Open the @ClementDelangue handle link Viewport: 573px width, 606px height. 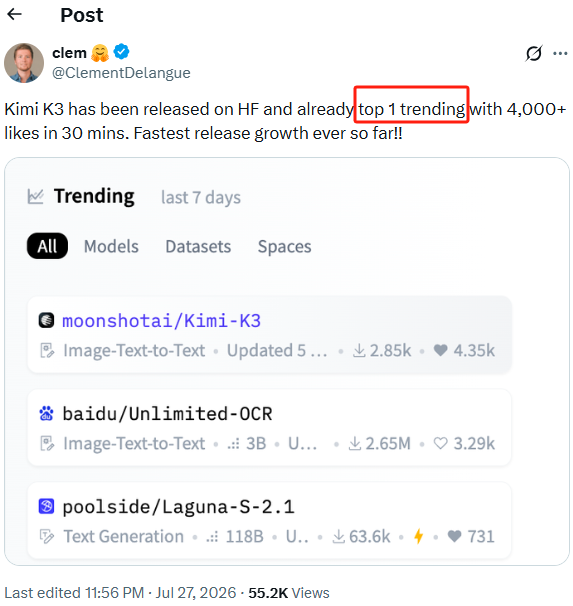[121, 73]
